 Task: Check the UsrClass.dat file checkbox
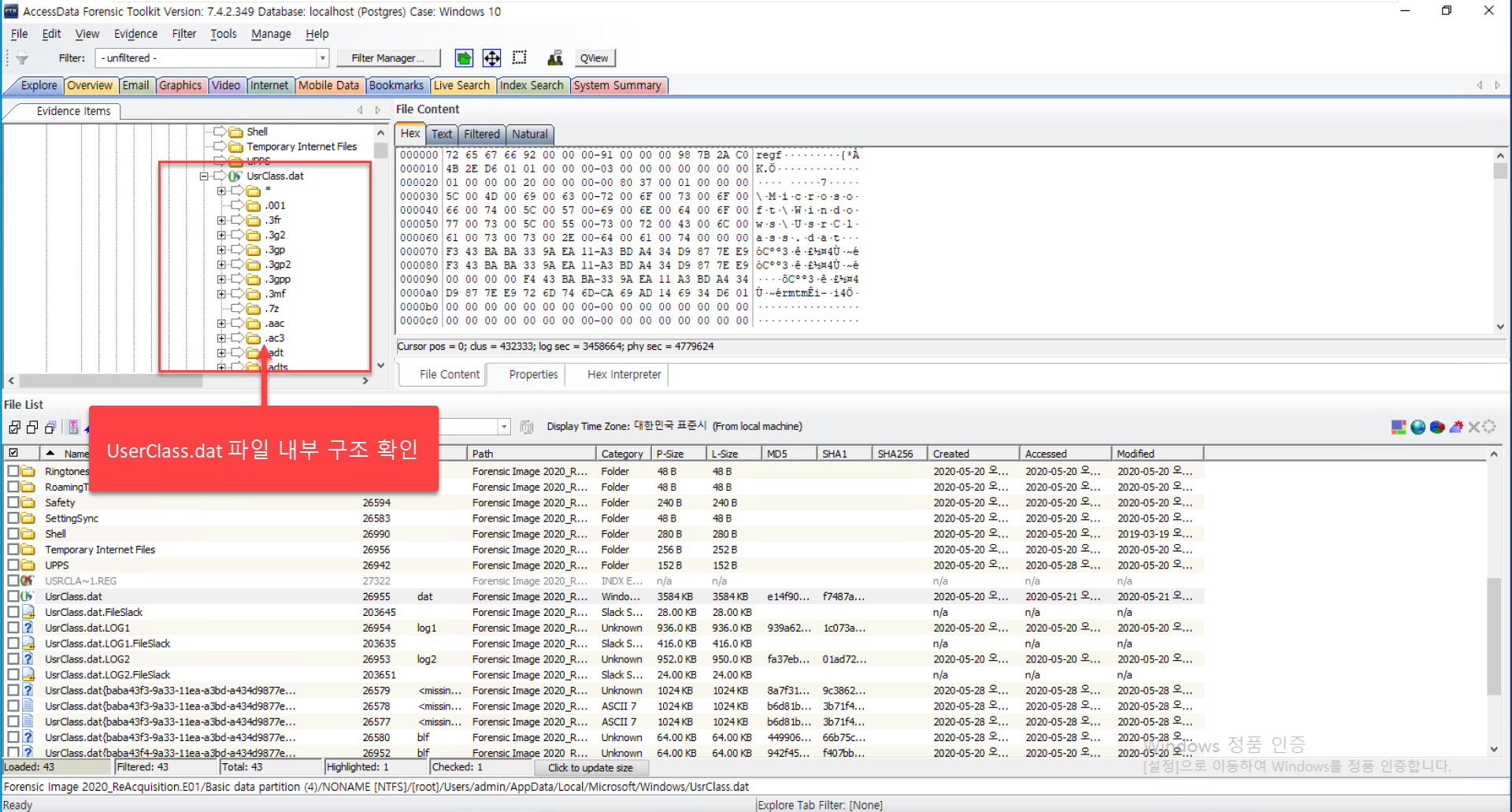point(13,596)
